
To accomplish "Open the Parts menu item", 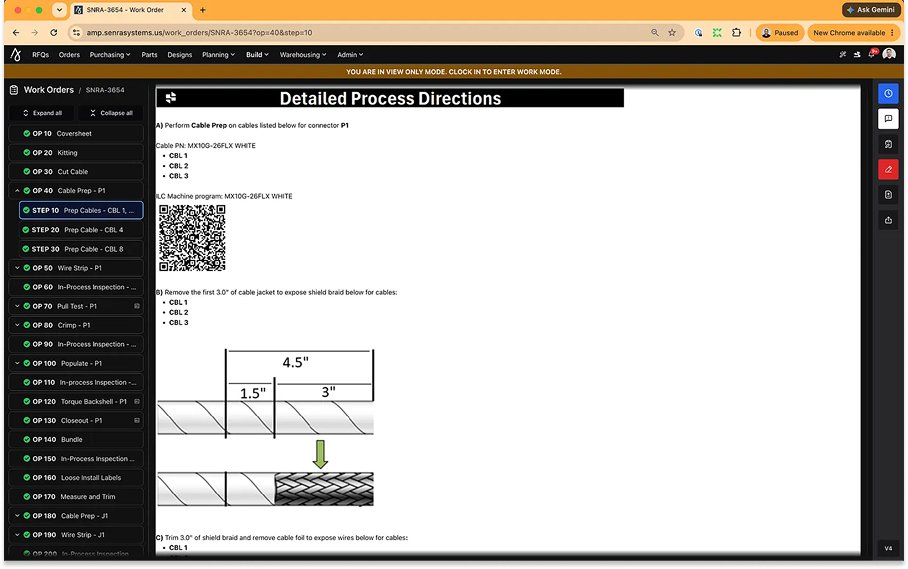I will tap(149, 54).
